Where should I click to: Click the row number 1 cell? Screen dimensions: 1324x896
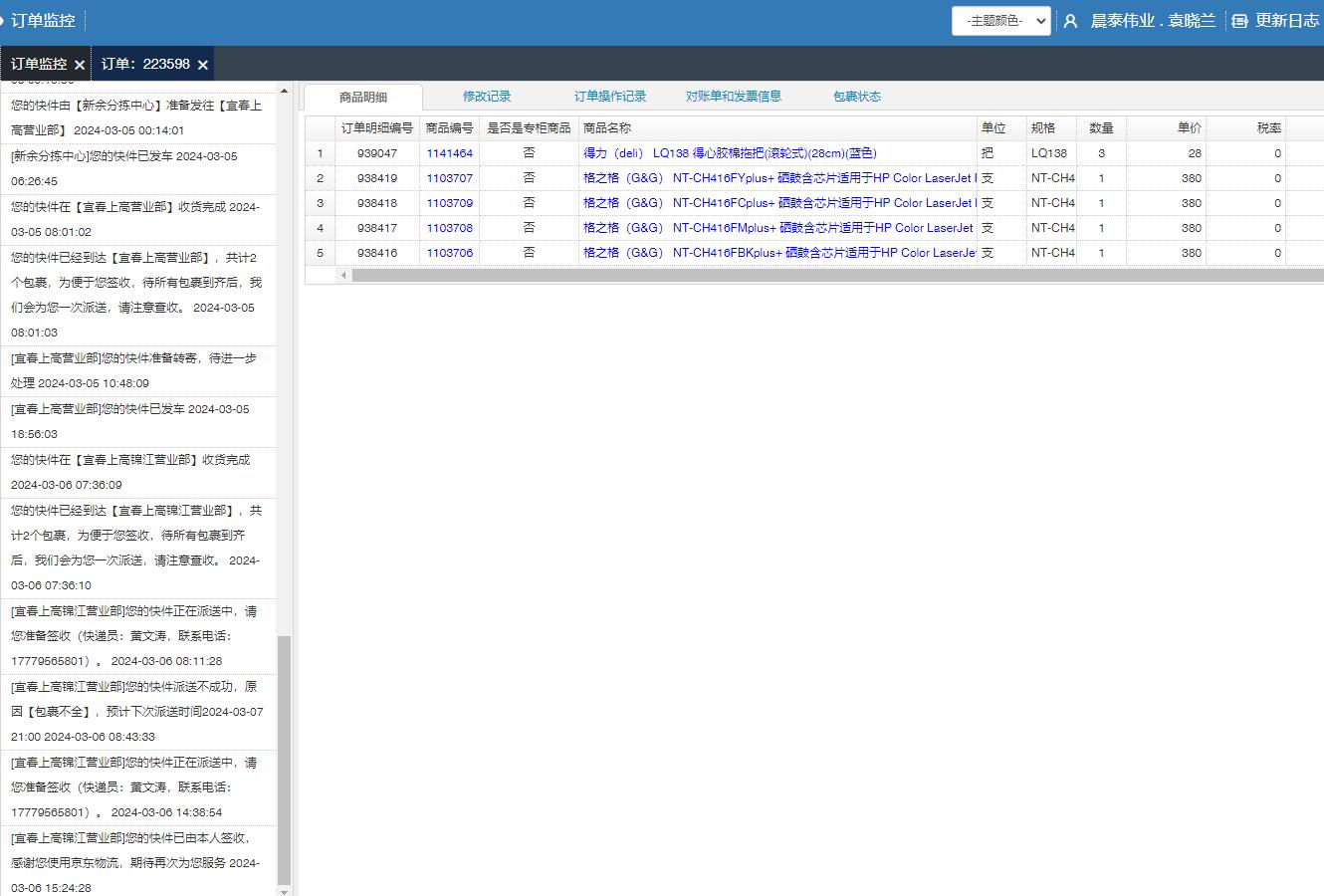pyautogui.click(x=320, y=153)
